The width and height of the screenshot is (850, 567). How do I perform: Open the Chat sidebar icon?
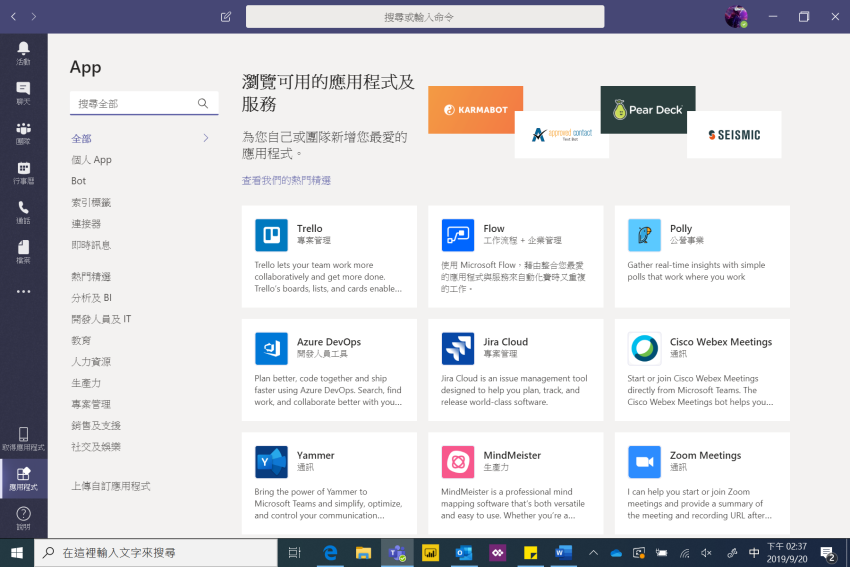point(23,93)
